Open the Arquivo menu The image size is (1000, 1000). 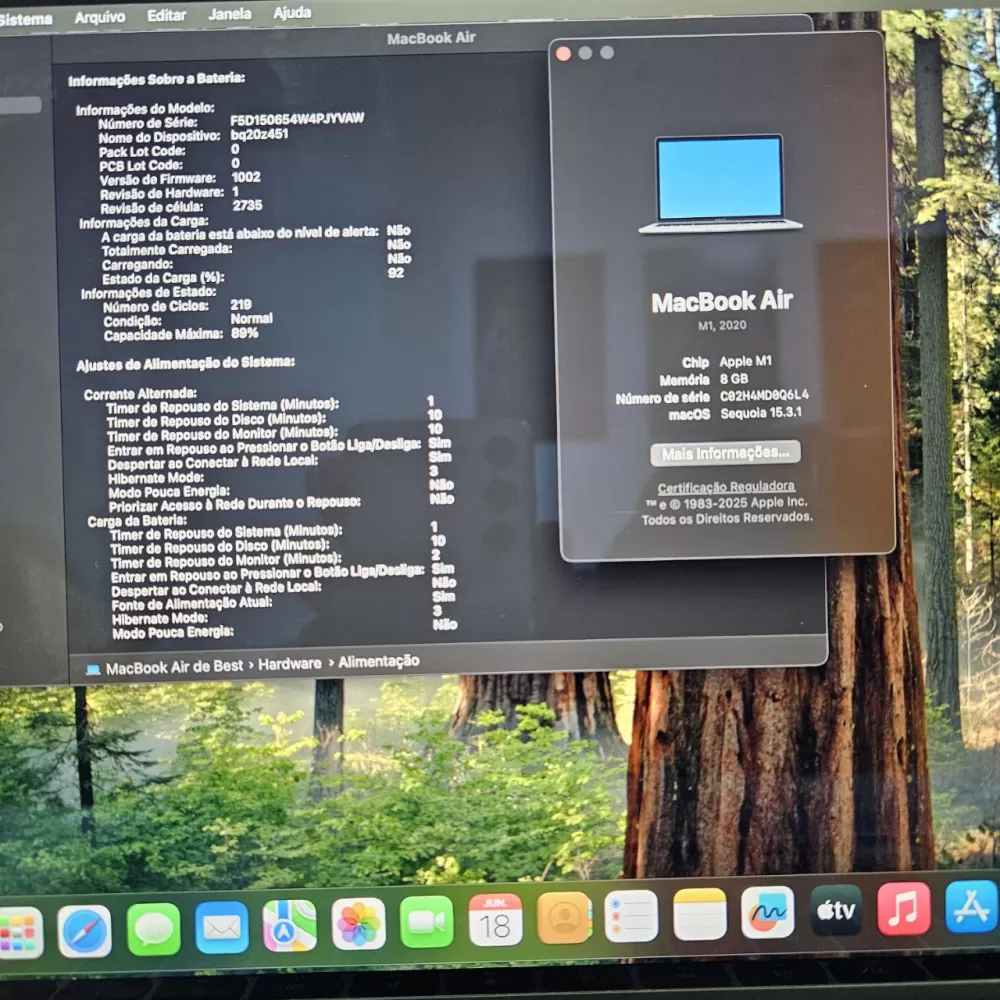click(100, 17)
